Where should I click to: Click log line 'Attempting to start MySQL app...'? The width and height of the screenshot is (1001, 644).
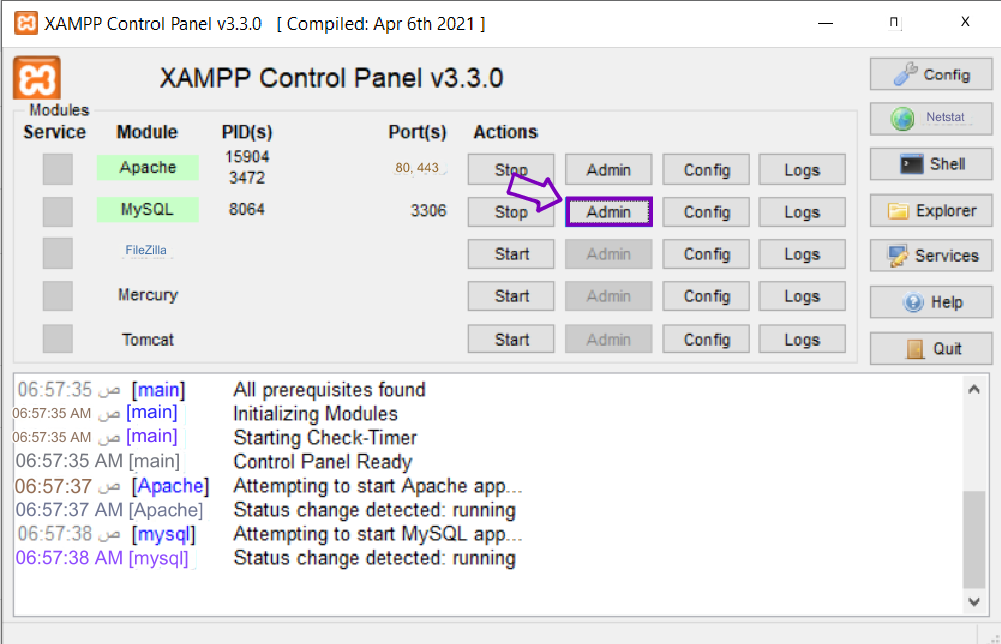377,534
